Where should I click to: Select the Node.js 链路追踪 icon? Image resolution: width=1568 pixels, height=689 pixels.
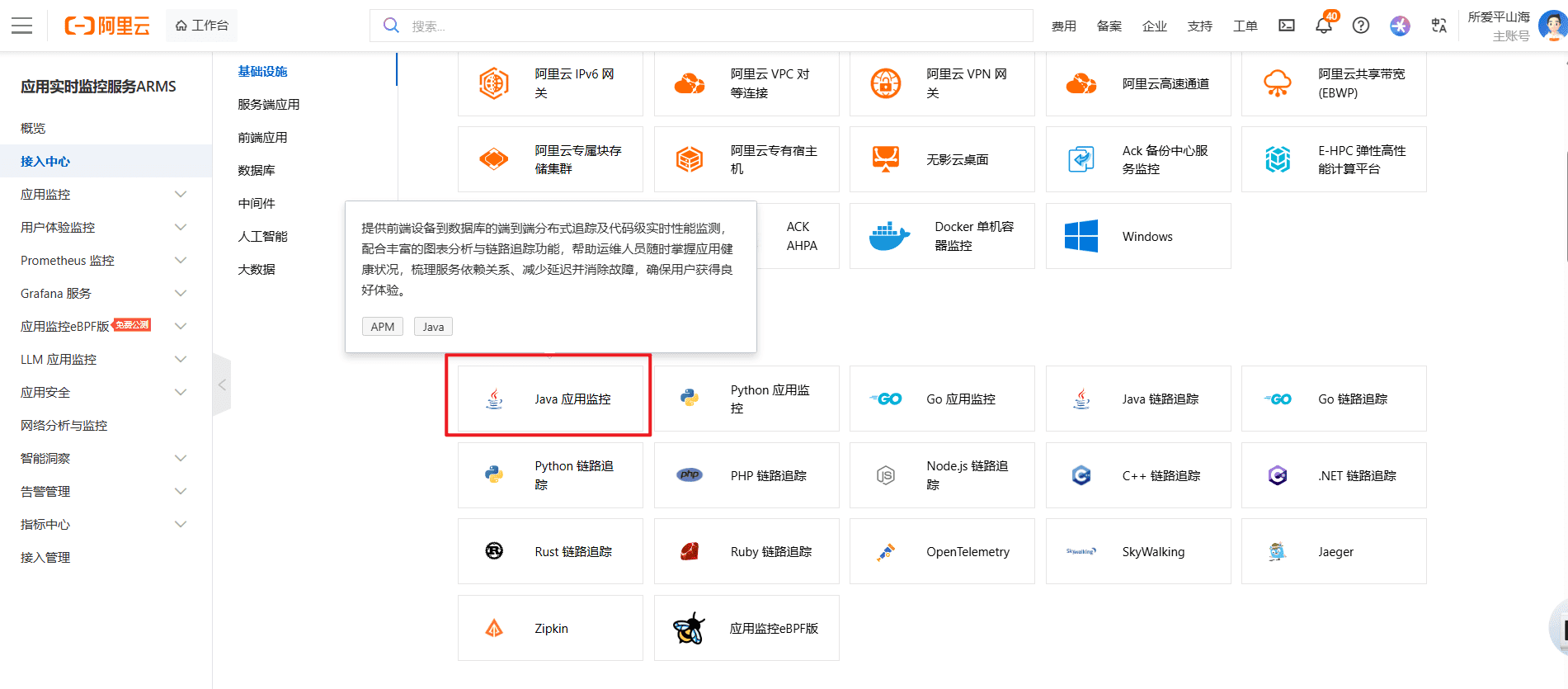(x=886, y=475)
